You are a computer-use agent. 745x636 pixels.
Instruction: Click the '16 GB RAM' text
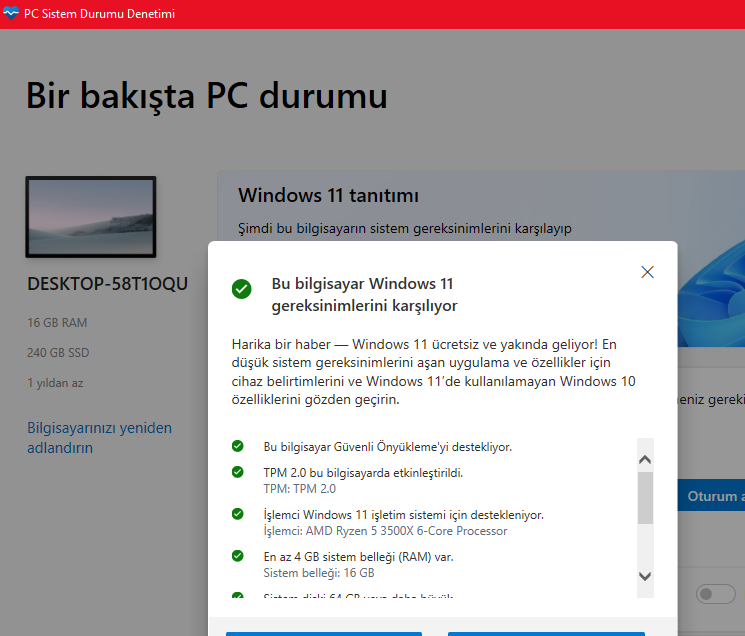[x=57, y=323]
